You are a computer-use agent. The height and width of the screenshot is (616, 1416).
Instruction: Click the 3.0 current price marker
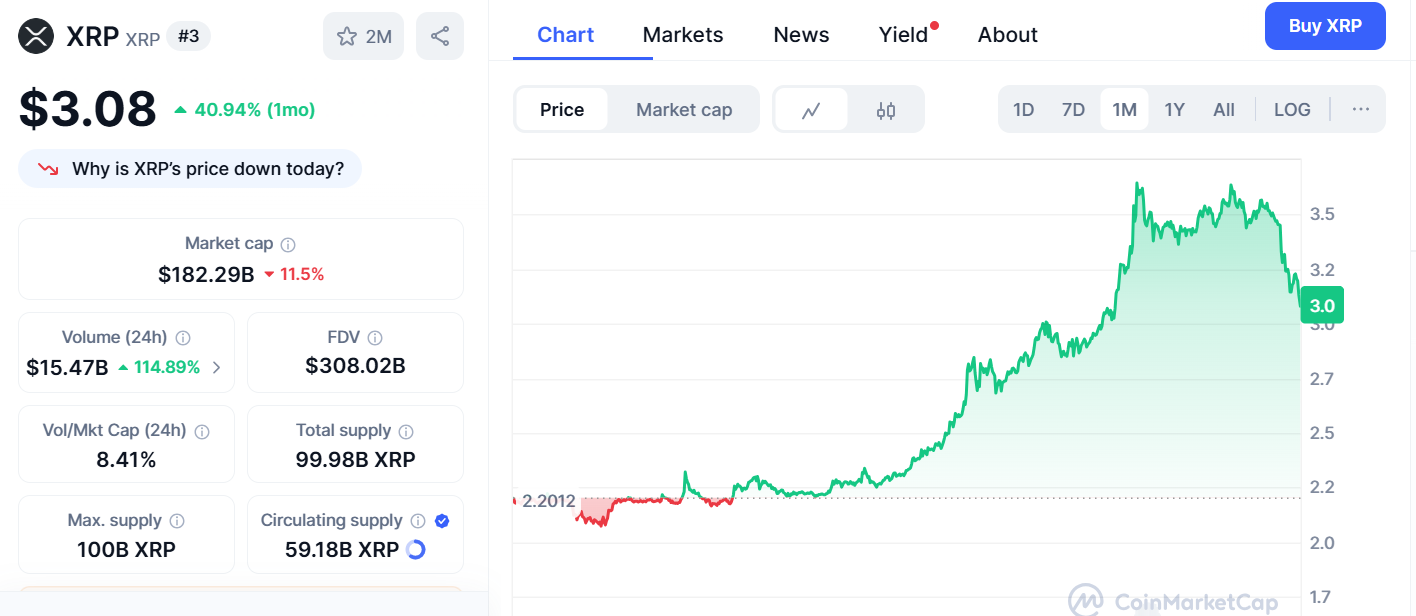click(1322, 306)
